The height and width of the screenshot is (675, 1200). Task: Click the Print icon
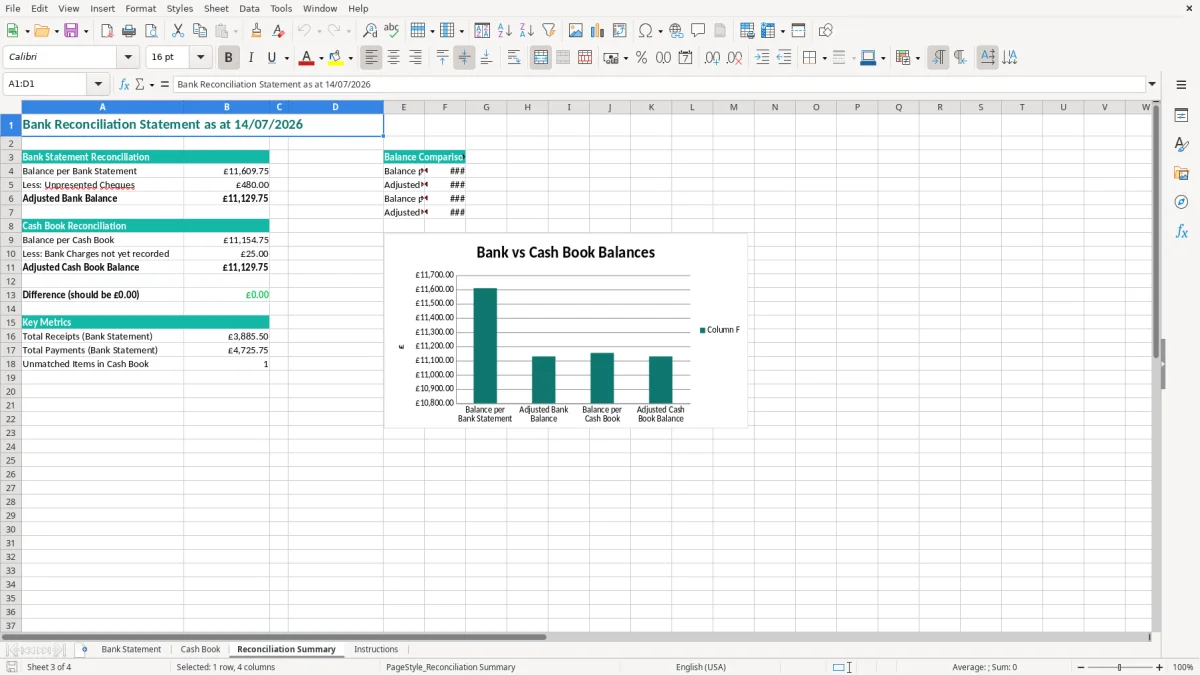[x=129, y=31]
